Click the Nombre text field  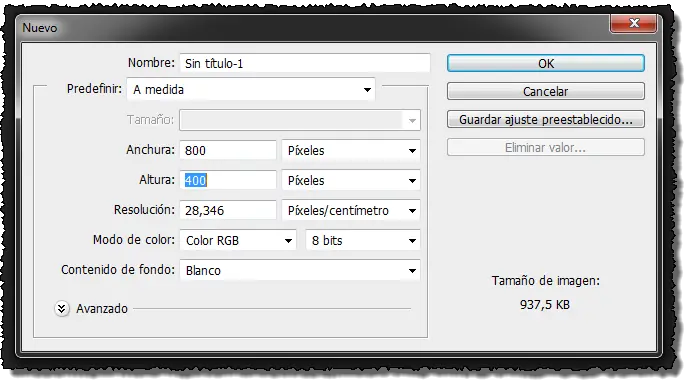(x=305, y=63)
